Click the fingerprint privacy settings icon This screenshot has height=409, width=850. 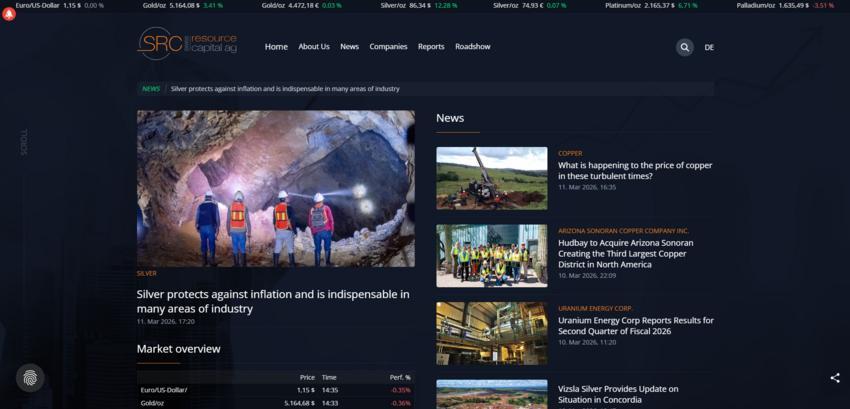31,377
